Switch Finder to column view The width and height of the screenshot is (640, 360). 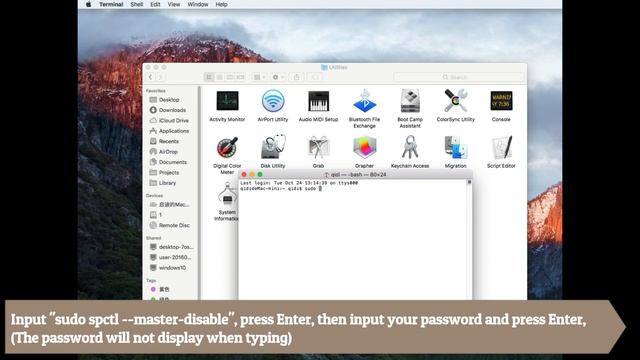tap(230, 77)
